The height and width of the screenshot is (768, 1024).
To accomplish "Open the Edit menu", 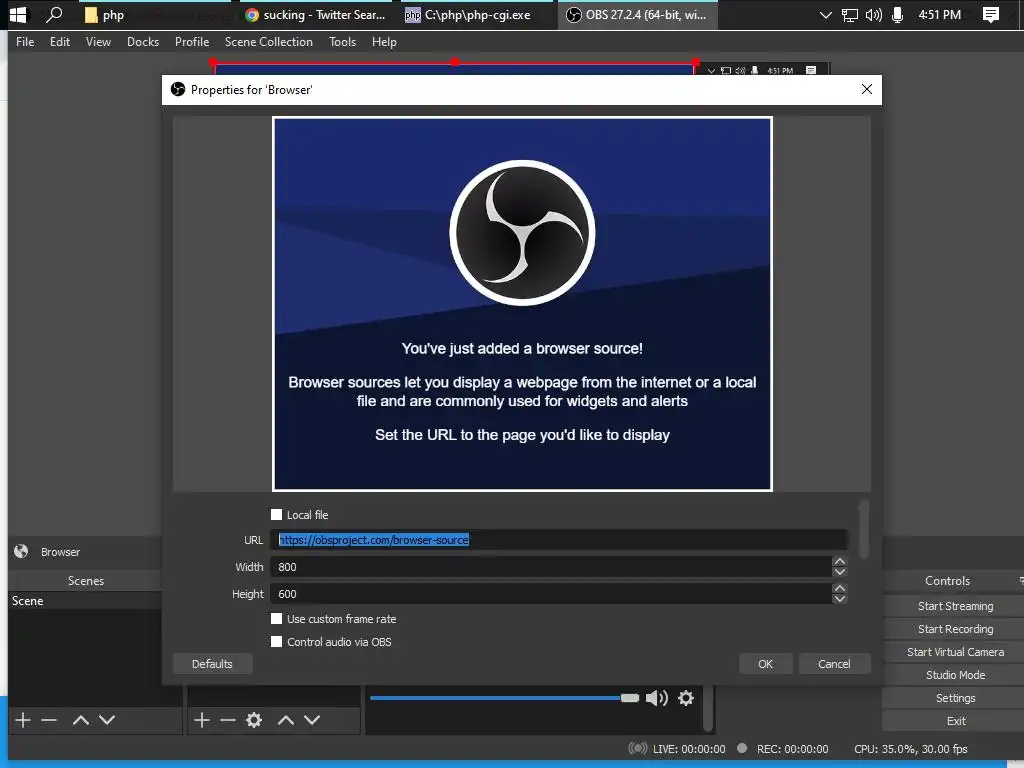I will click(x=59, y=42).
